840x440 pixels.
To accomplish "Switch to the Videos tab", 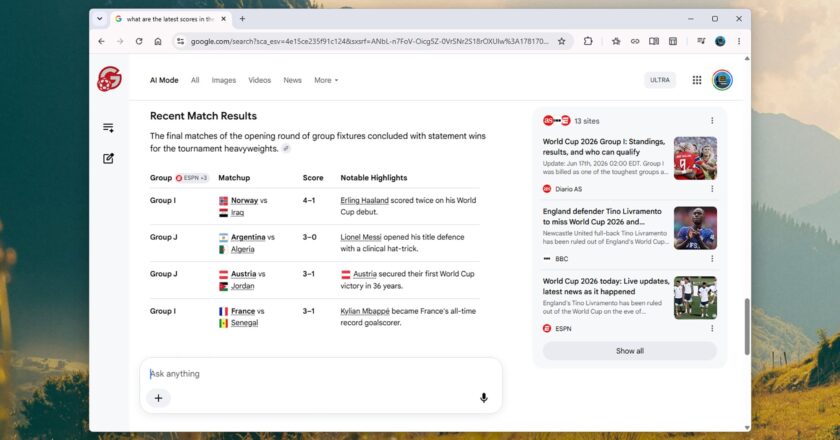I will click(x=259, y=80).
